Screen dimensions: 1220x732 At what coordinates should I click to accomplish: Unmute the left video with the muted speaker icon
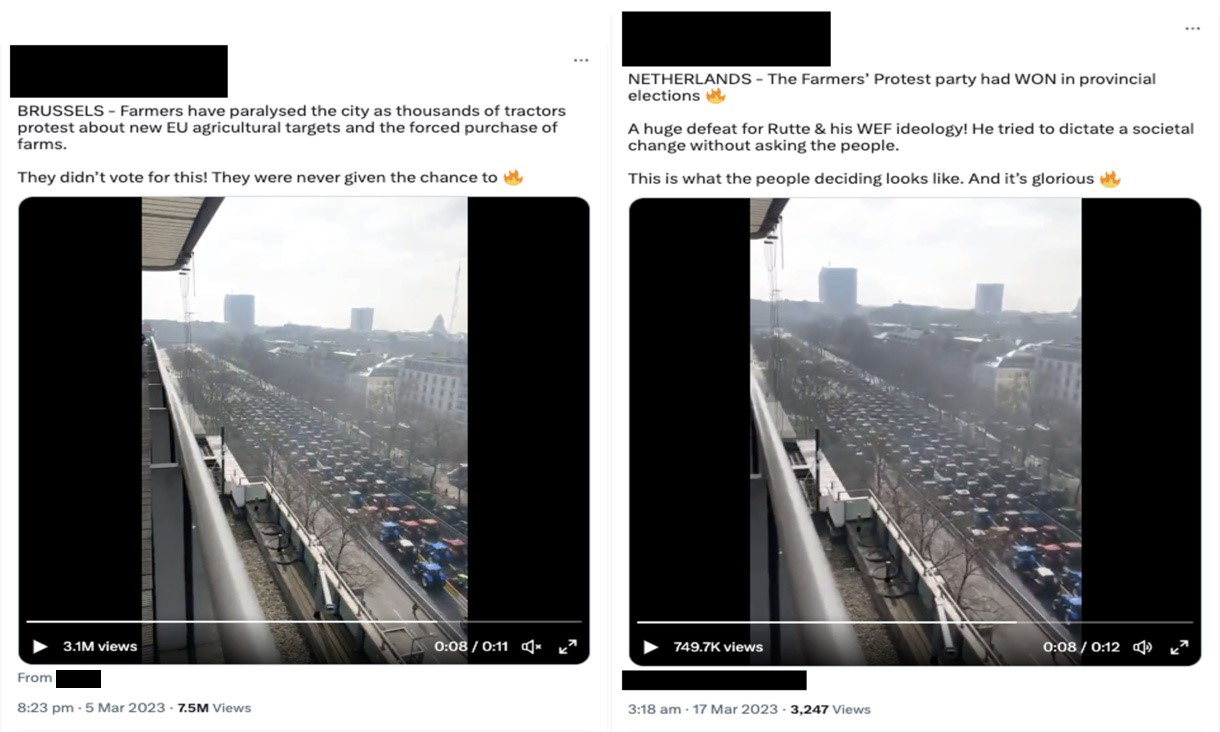(x=531, y=646)
